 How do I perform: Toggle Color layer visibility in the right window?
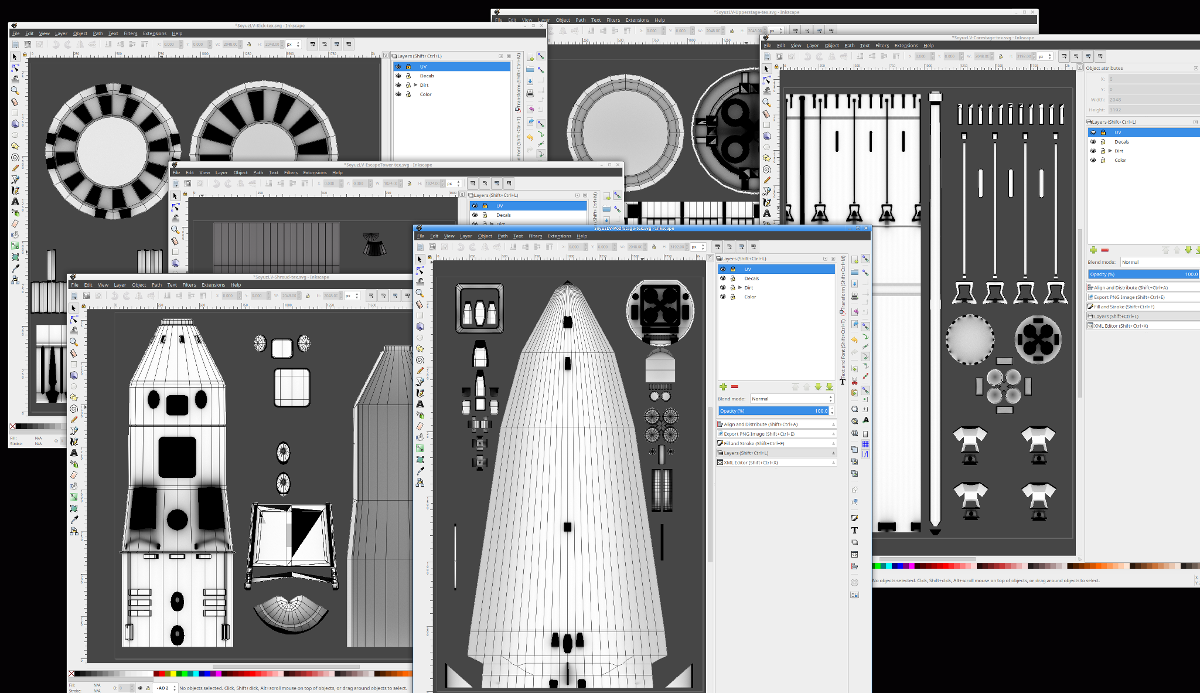click(x=1093, y=161)
